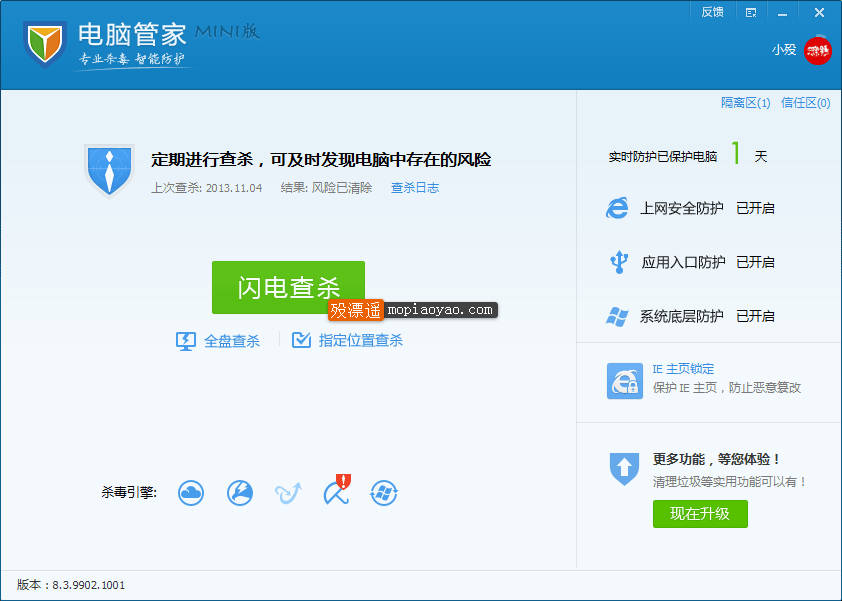Click the IE 主页锁定 lock icon
The width and height of the screenshot is (842, 601).
tap(625, 381)
